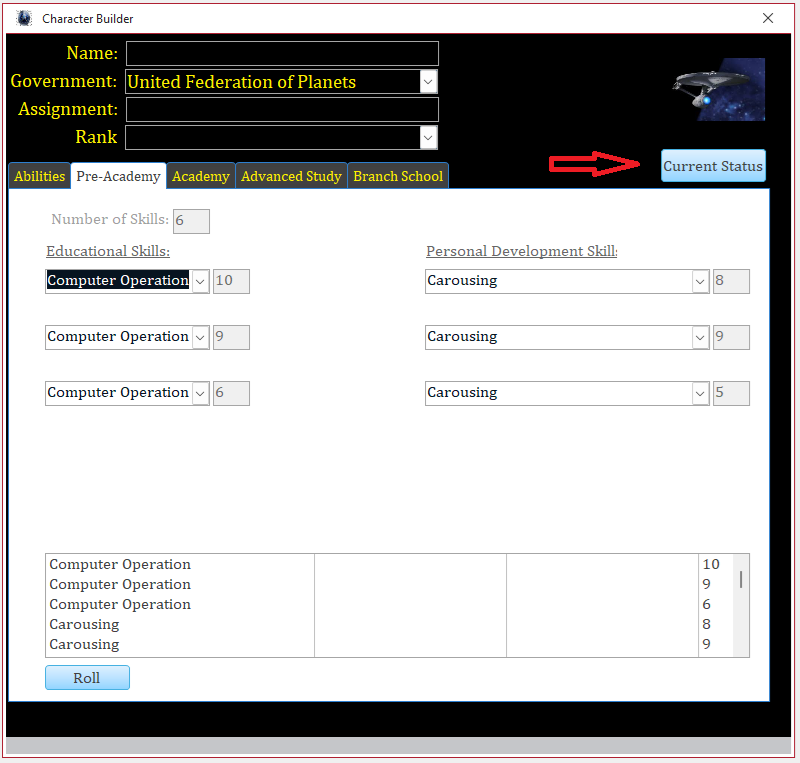Screen dimensions: 800x763
Task: Select list row Carousing with value 8
Action: click(389, 624)
